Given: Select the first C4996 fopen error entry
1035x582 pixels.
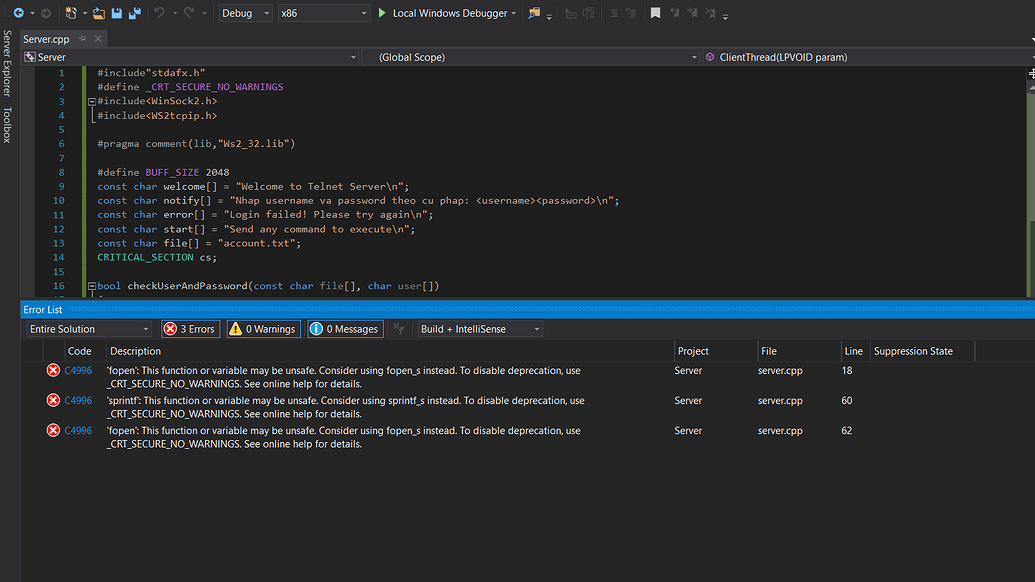Looking at the screenshot, I should click(x=300, y=375).
